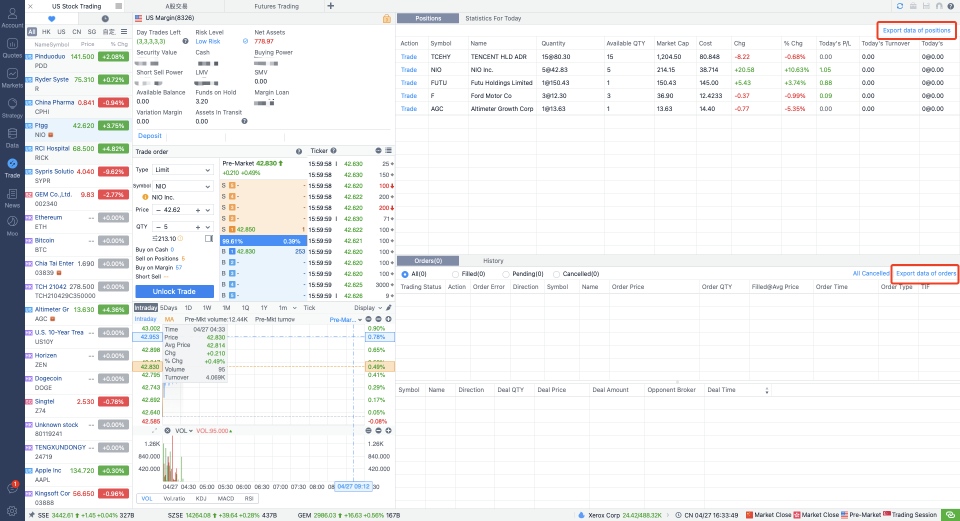Click the blue help icon at top right
The image size is (960, 521).
point(950,6)
